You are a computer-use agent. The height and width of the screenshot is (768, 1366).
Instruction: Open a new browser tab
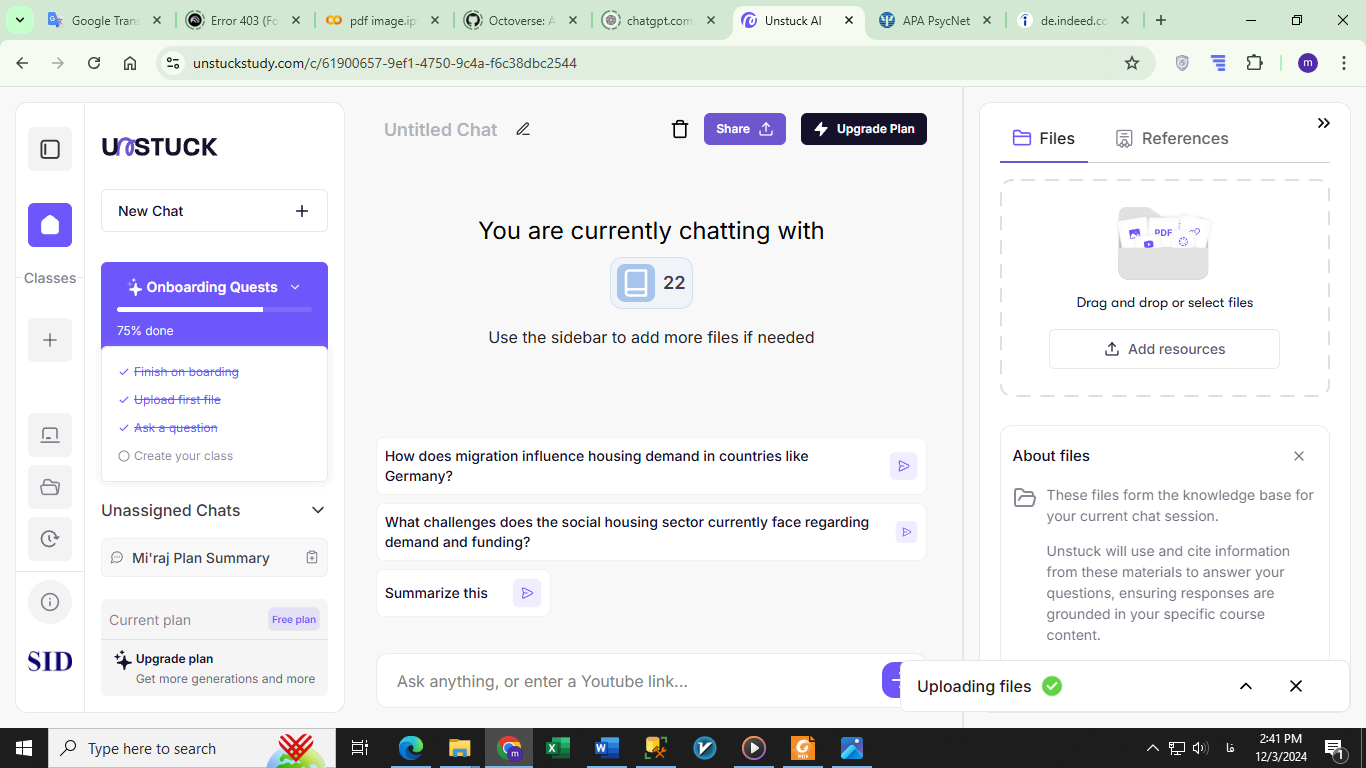pos(1160,20)
